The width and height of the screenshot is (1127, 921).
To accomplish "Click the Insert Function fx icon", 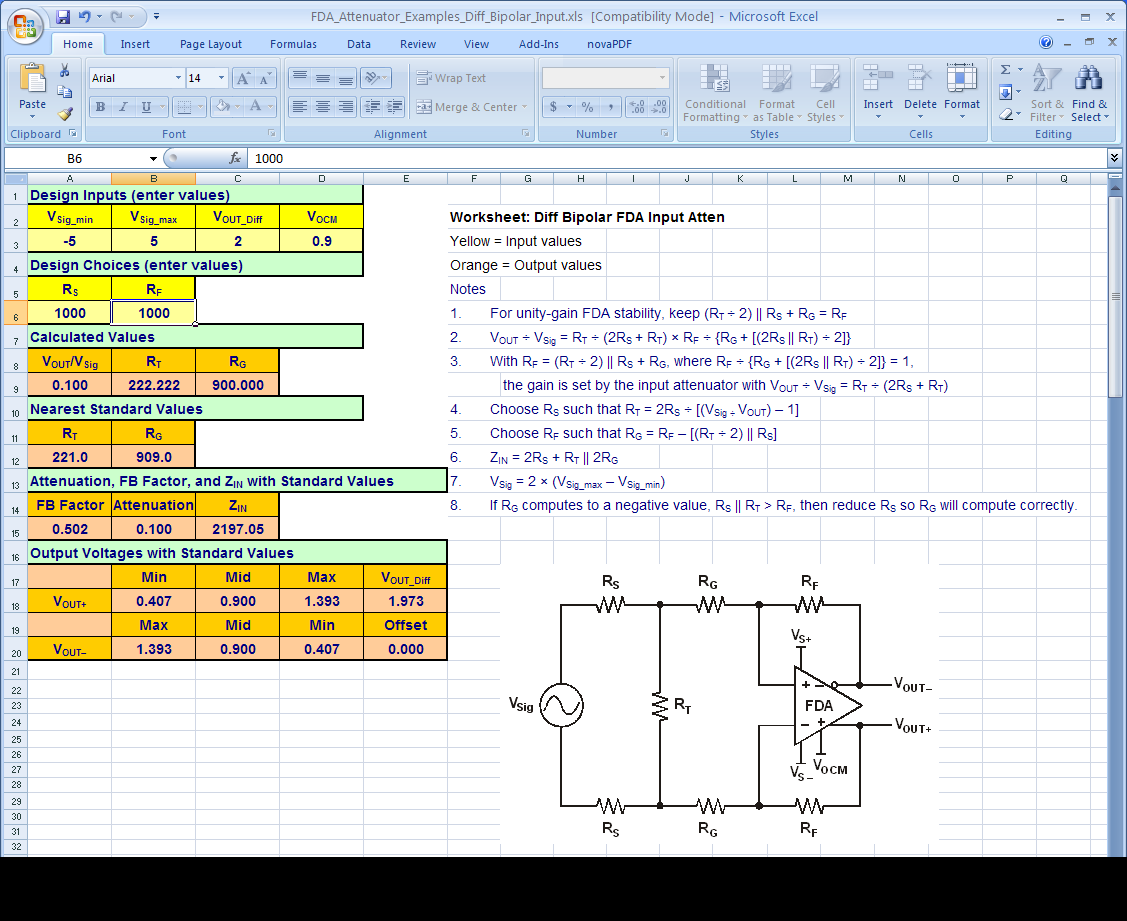I will [x=235, y=158].
